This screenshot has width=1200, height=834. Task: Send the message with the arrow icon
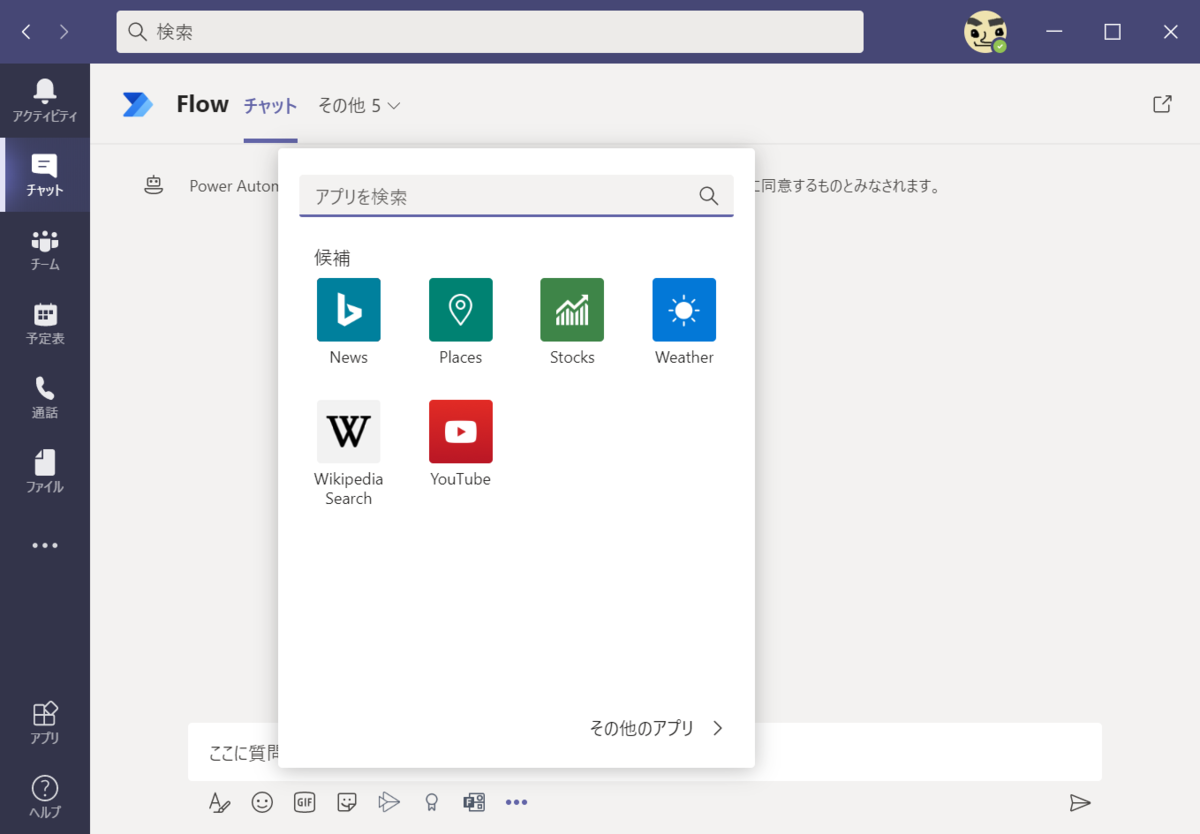pos(1079,802)
